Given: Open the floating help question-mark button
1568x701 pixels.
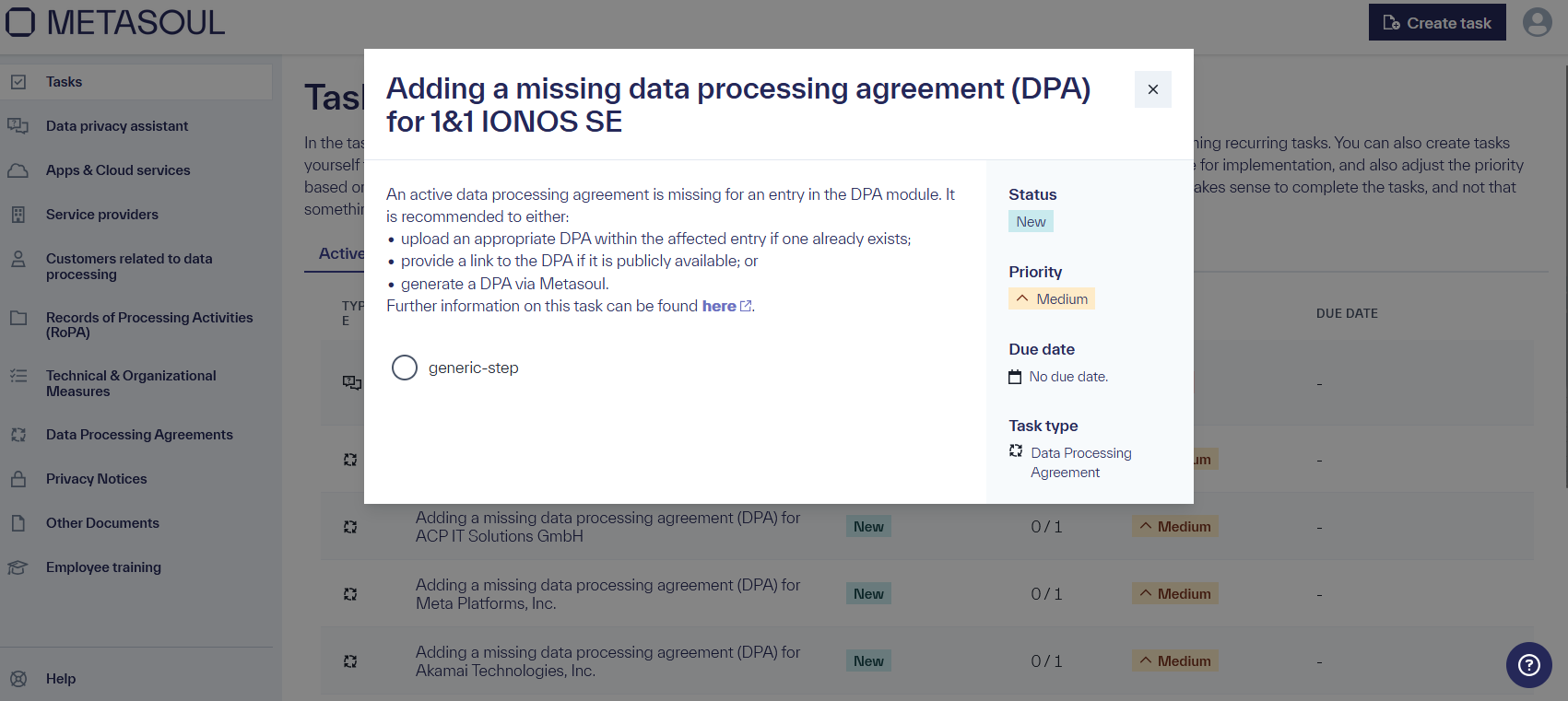Looking at the screenshot, I should [x=1528, y=664].
